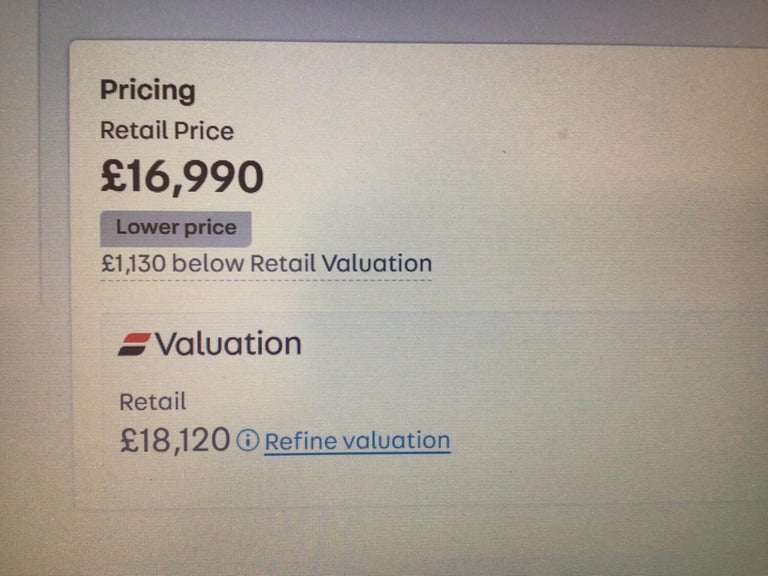Click the Lower price badge
This screenshot has width=768, height=576.
176,229
